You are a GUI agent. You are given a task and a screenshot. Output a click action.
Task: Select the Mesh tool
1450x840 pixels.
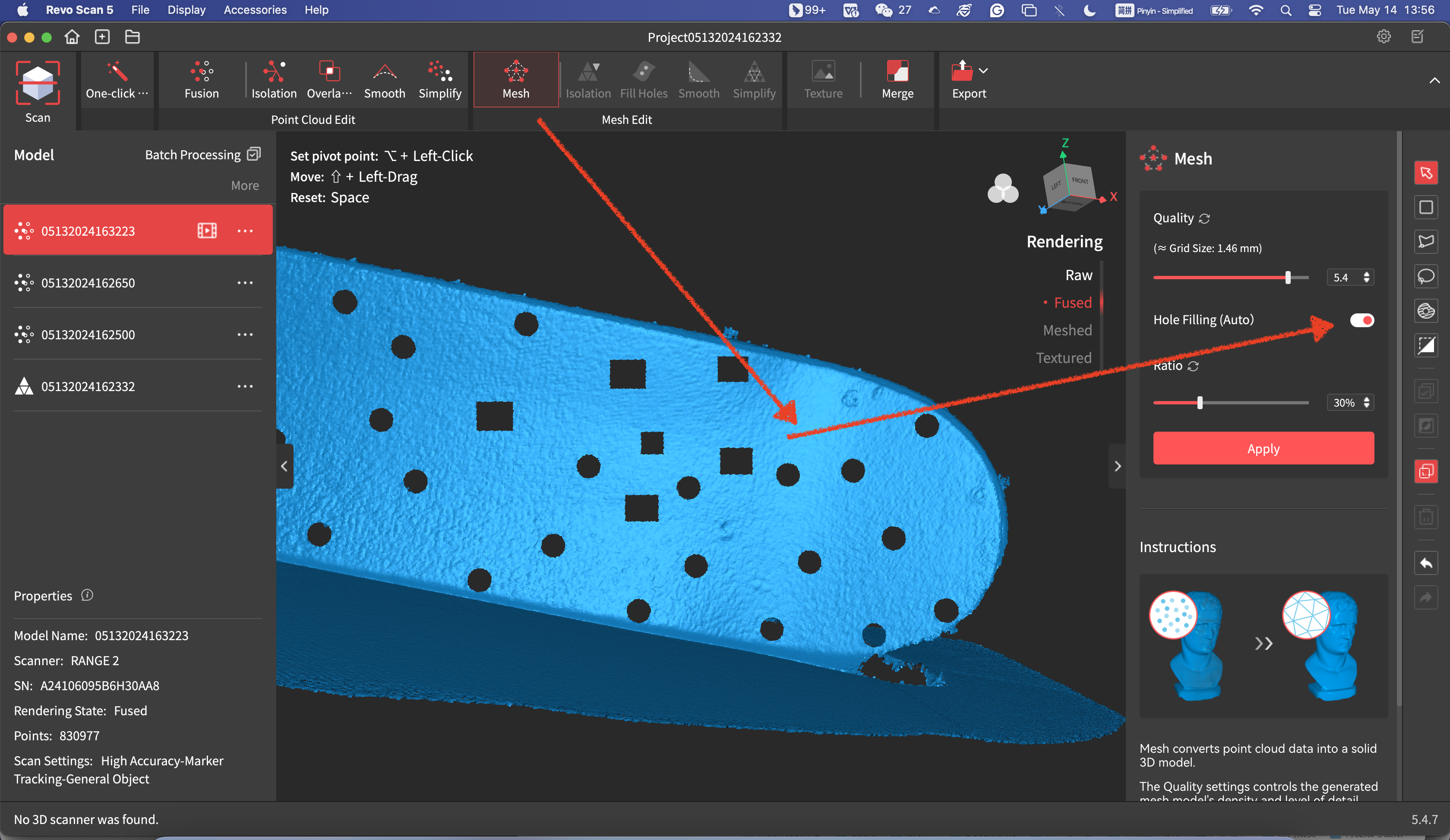[515, 79]
